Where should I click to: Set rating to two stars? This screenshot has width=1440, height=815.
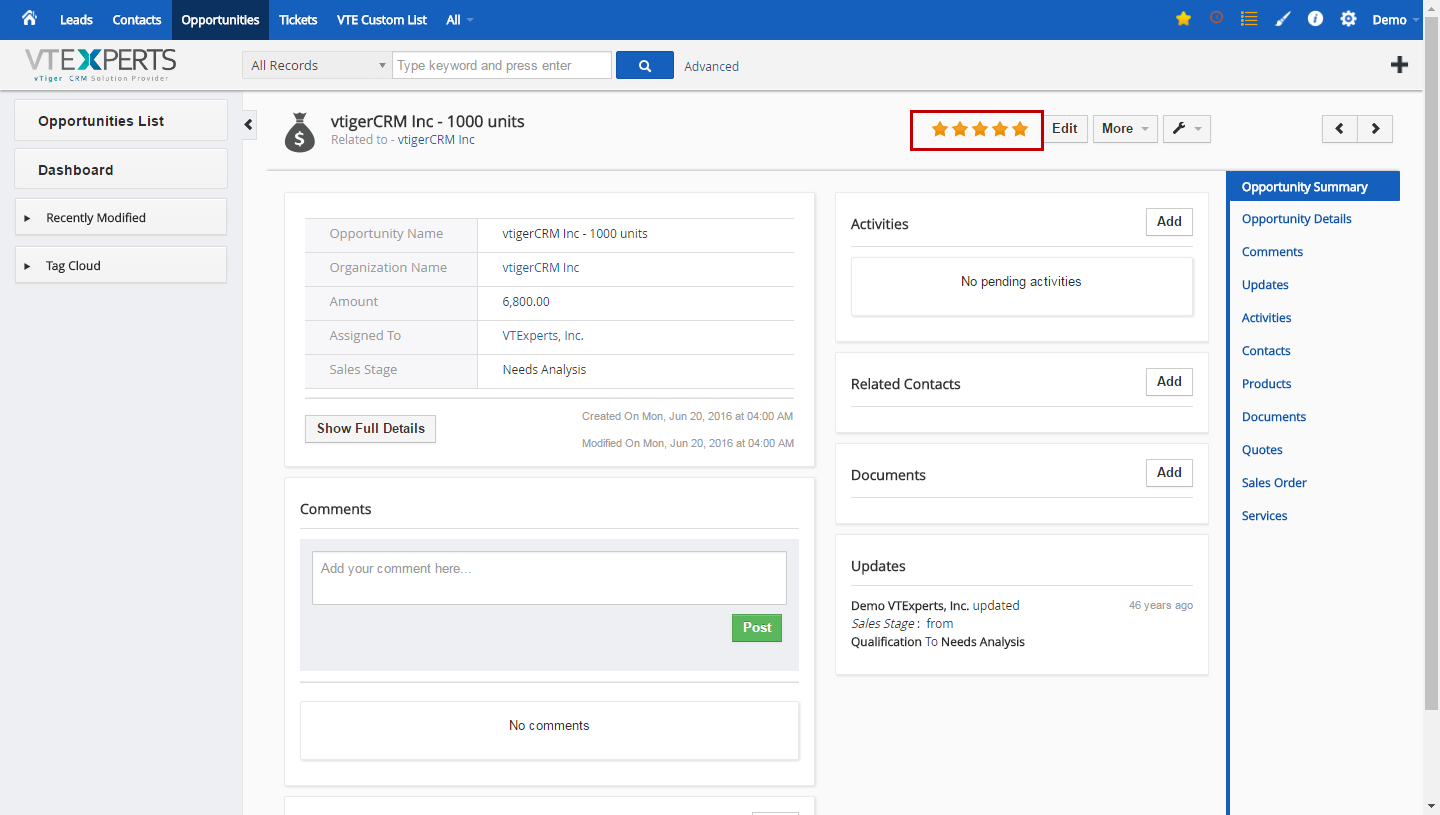959,129
